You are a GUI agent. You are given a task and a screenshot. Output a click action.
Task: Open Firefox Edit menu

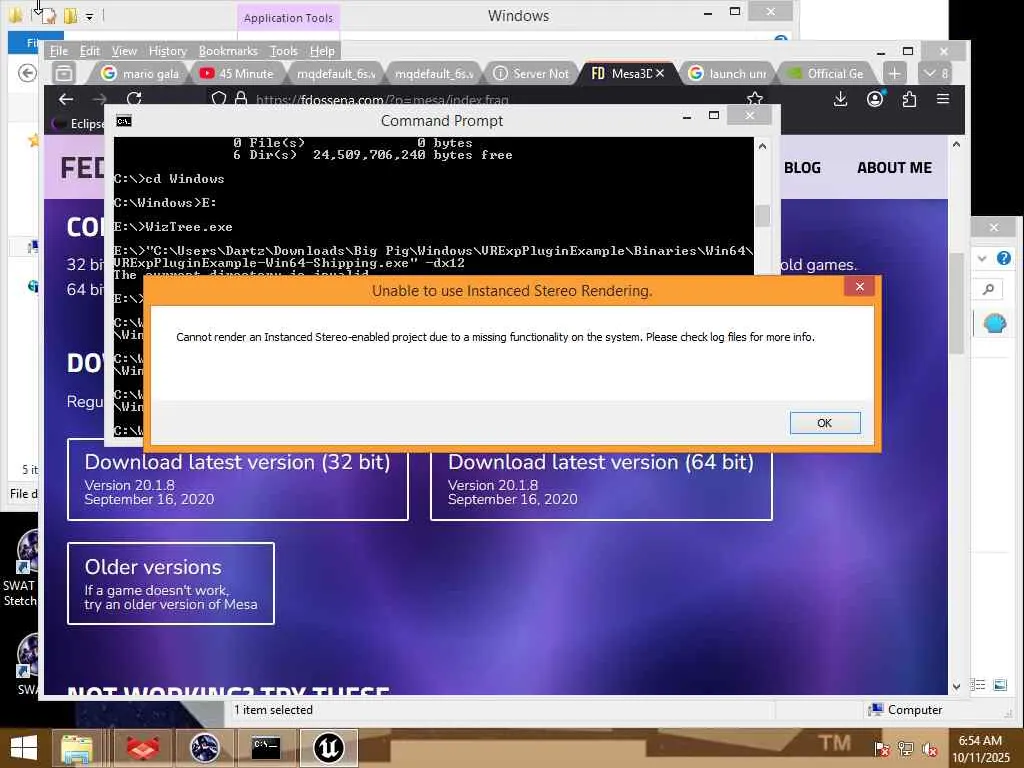(x=89, y=51)
